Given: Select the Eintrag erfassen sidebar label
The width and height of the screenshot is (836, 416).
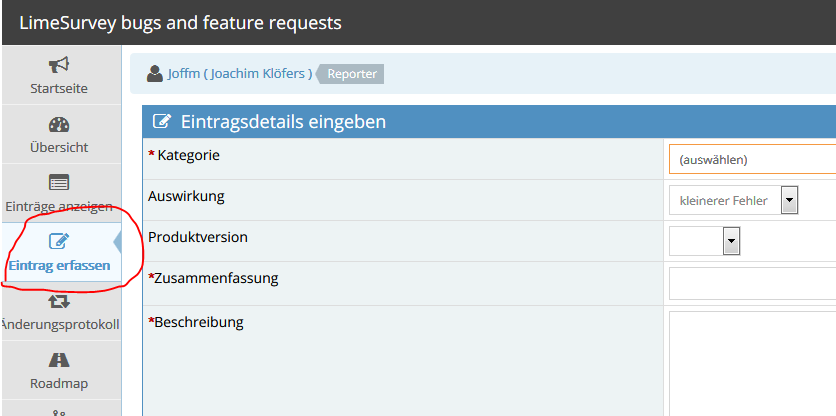Looking at the screenshot, I should pyautogui.click(x=59, y=266).
